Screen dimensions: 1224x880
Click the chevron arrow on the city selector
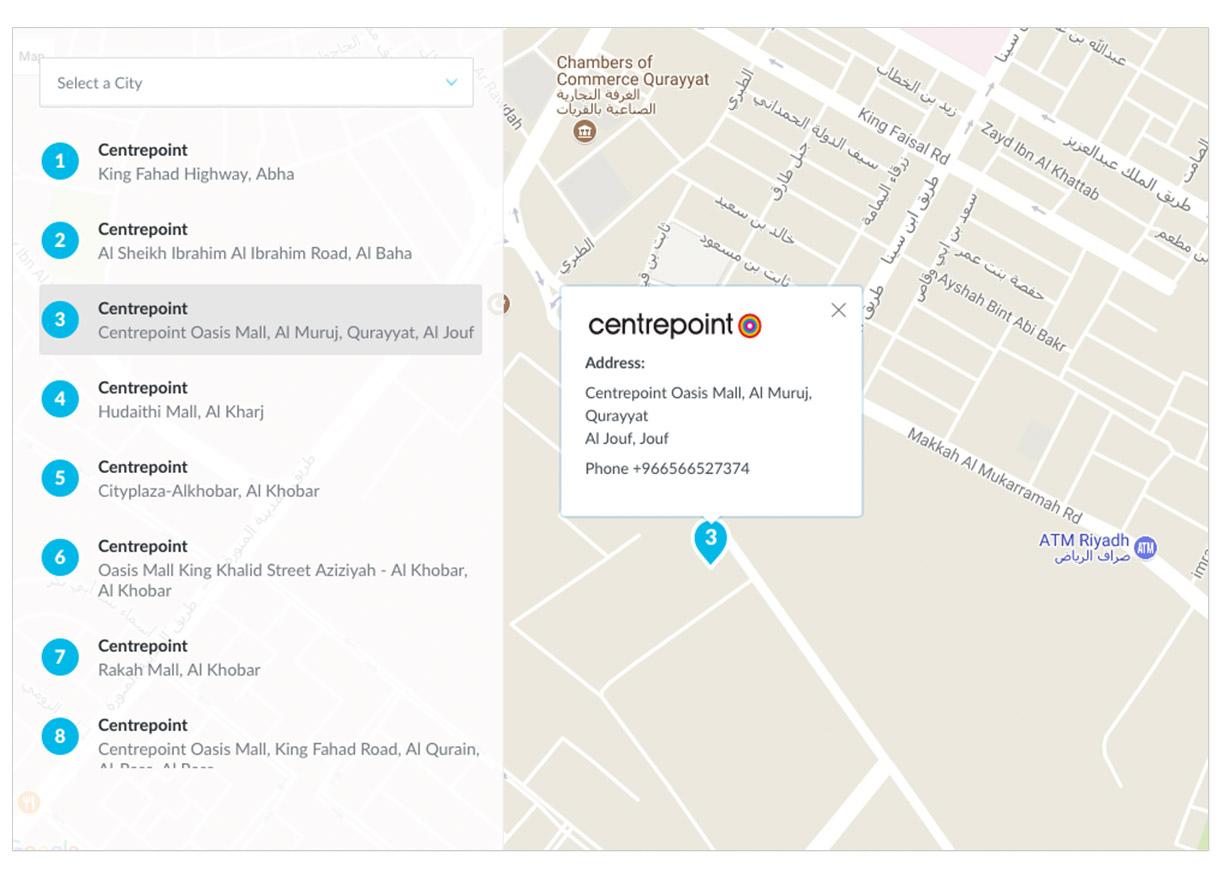[x=451, y=82]
